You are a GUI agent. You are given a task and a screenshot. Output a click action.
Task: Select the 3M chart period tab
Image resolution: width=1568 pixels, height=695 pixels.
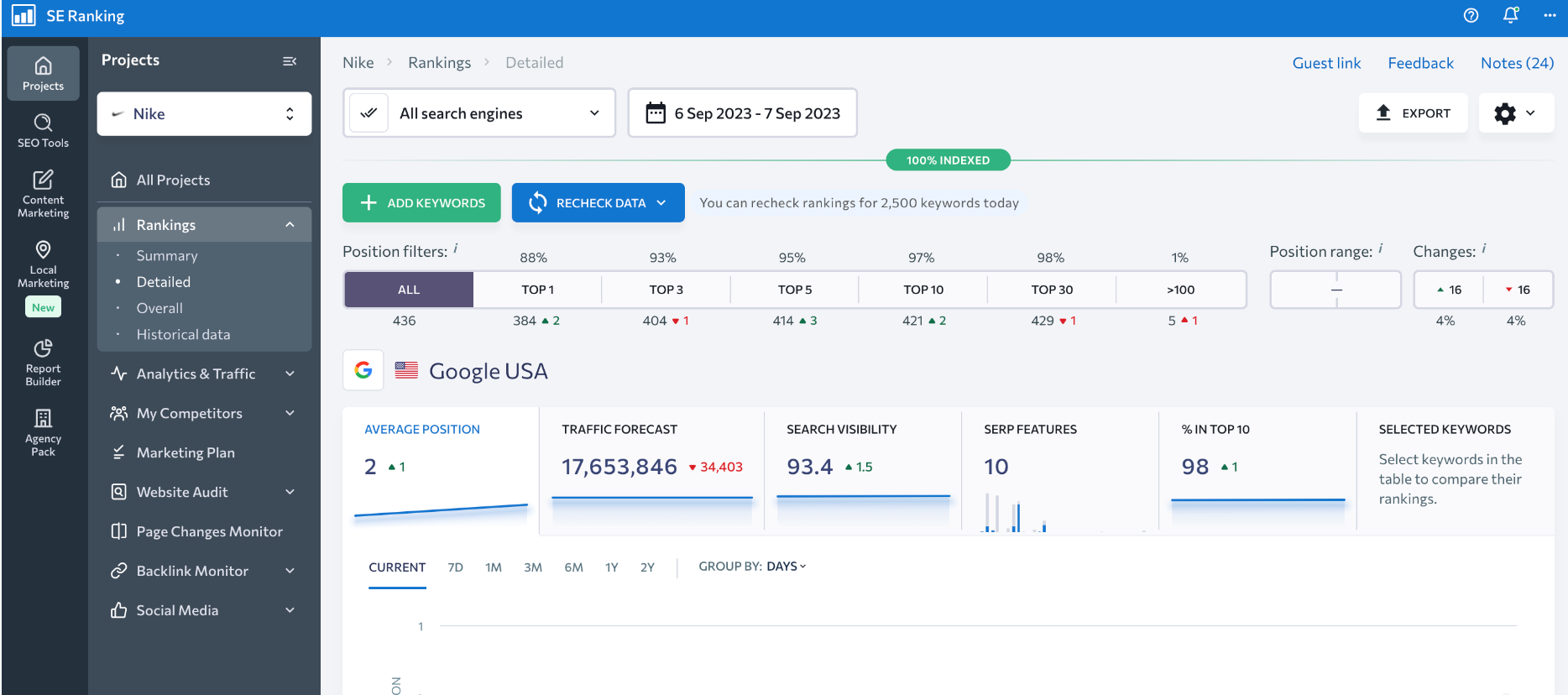[533, 567]
